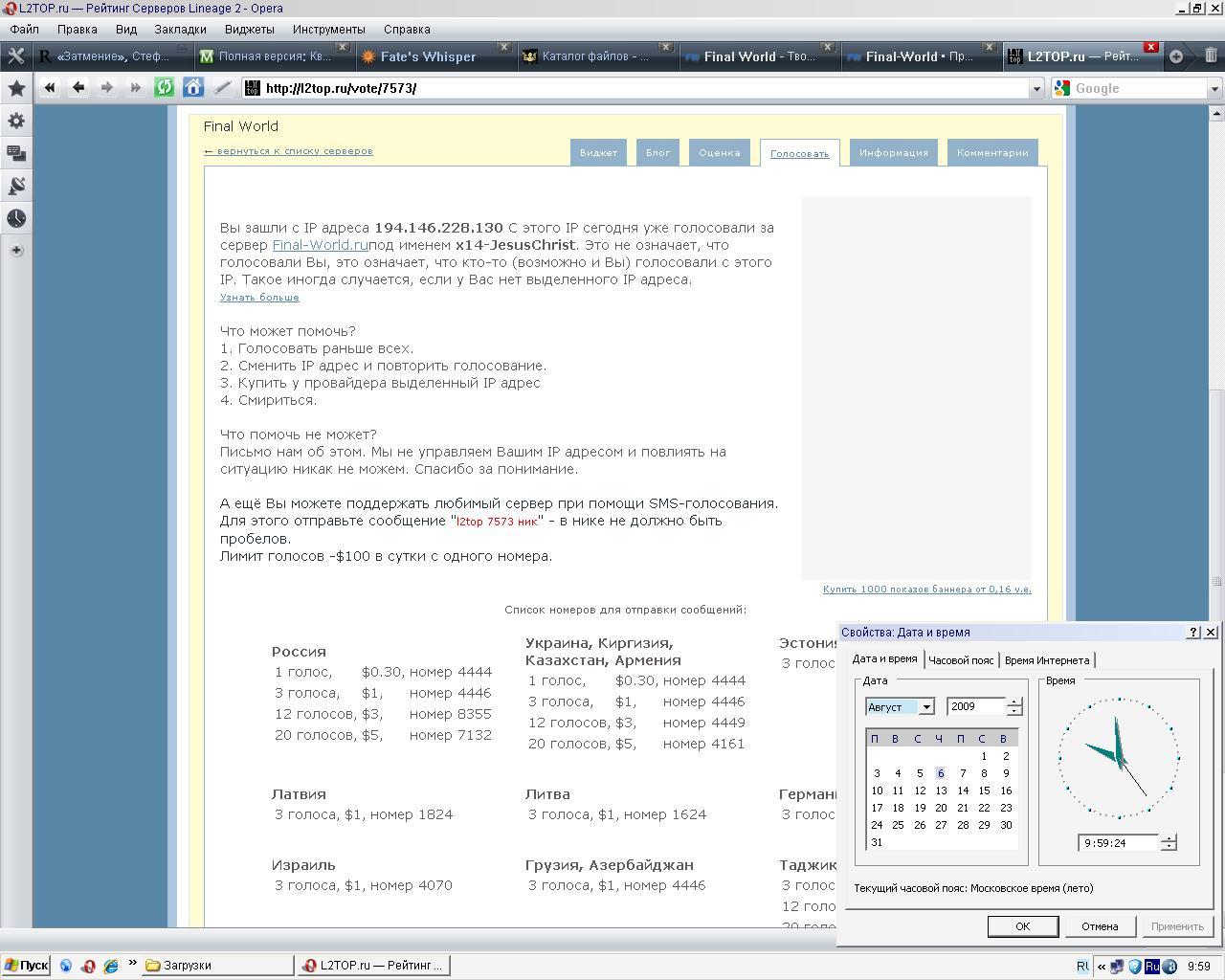This screenshot has width=1225, height=980.
Task: Open the address bar history dropdown
Action: (x=1036, y=89)
